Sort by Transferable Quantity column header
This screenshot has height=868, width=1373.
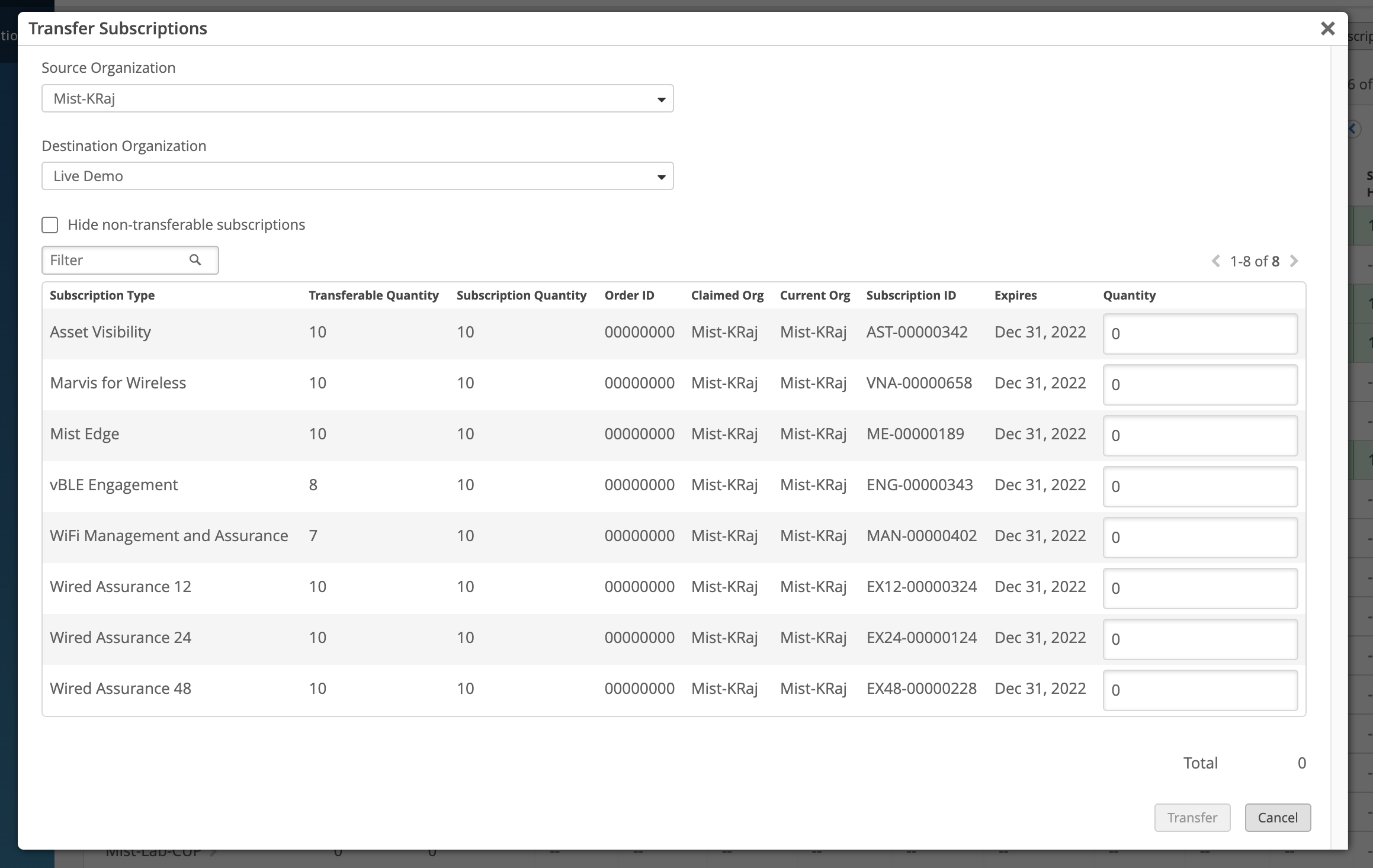click(373, 295)
